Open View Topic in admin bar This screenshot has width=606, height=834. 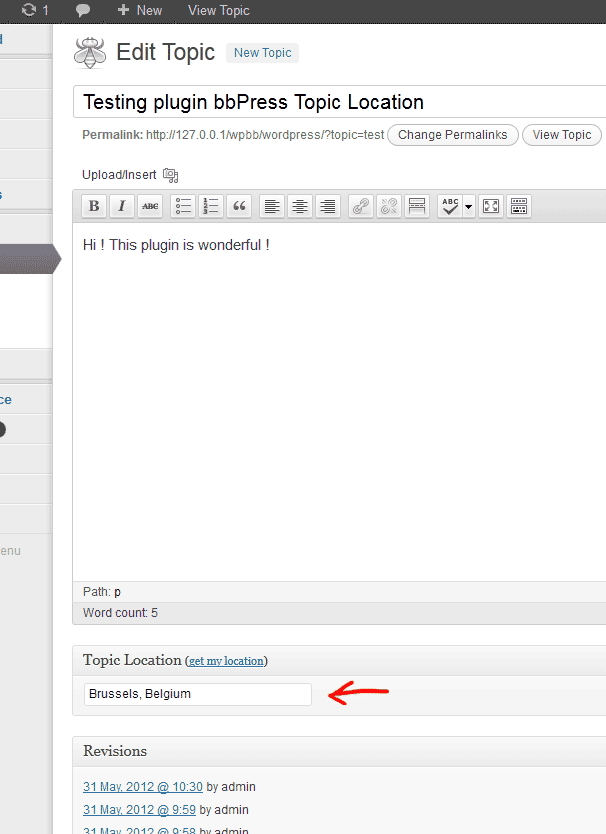tap(219, 11)
